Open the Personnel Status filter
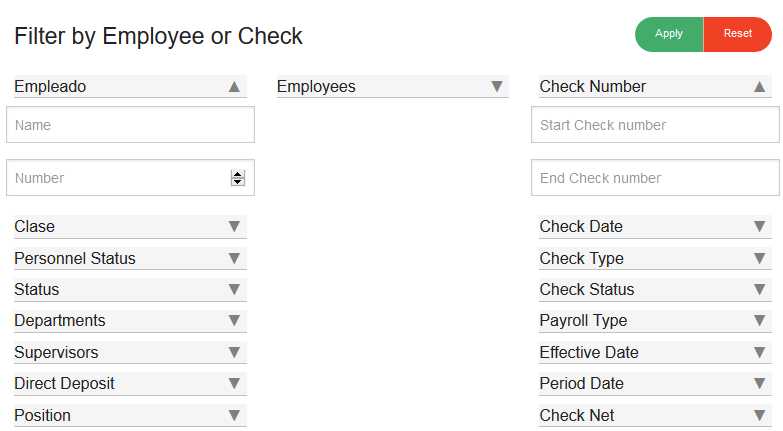Screen dimensions: 783x431 point(234,258)
